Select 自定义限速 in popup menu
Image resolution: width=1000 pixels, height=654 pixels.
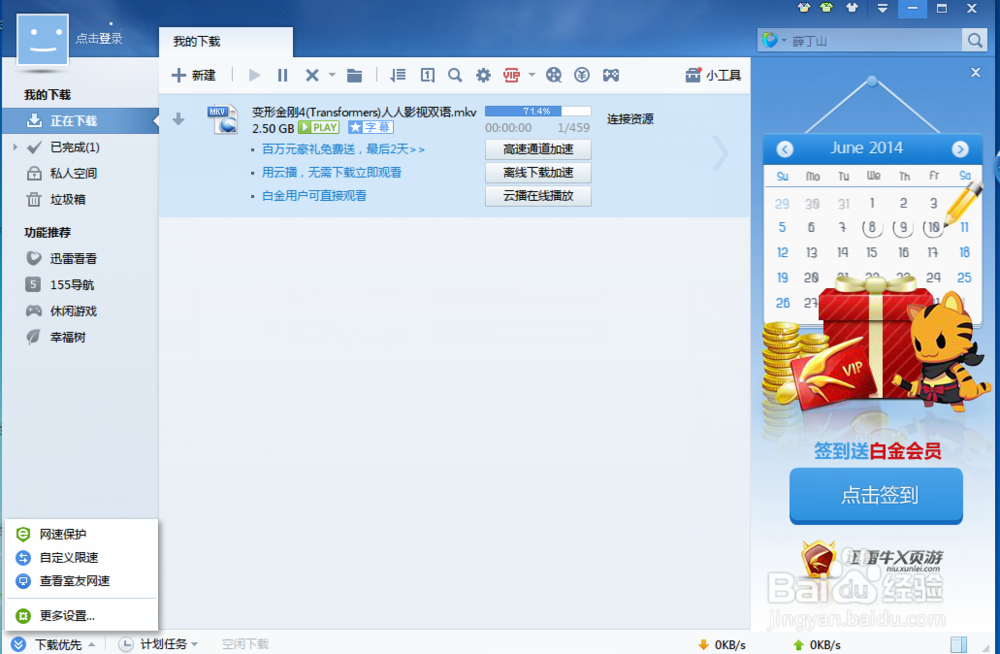(82, 558)
